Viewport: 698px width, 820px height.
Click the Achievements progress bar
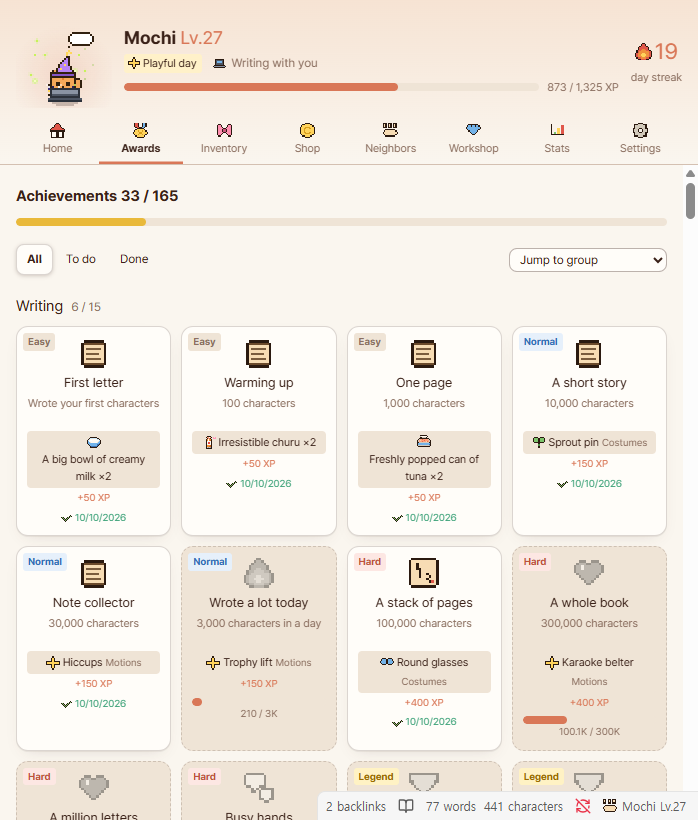(341, 222)
